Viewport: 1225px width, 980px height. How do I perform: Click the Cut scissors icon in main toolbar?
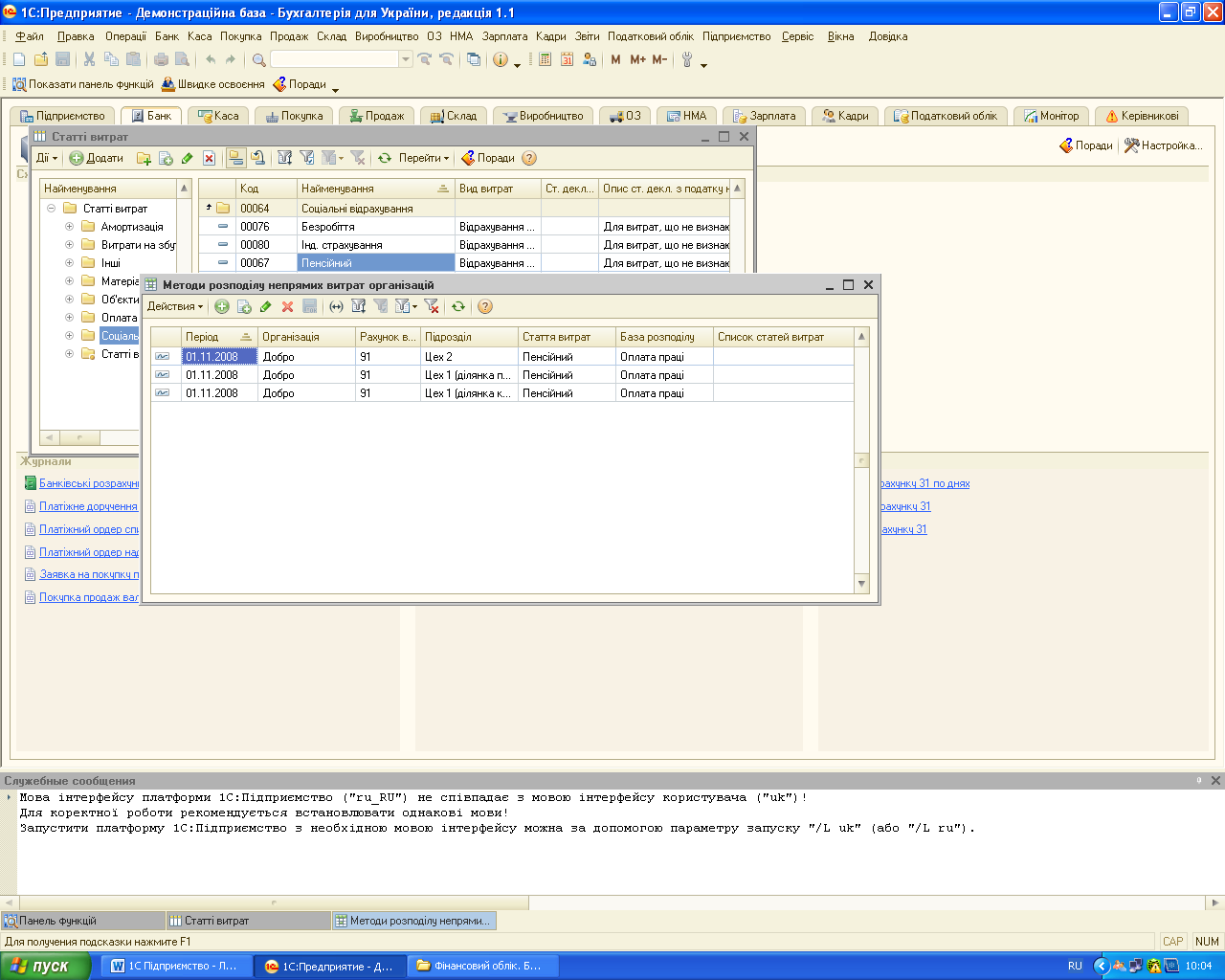(89, 59)
